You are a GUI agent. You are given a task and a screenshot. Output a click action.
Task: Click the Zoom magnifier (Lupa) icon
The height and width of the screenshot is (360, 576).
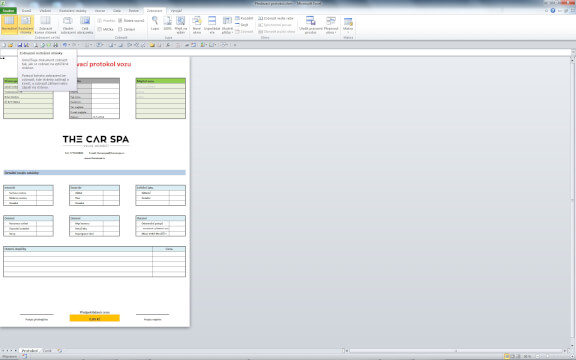tap(155, 23)
